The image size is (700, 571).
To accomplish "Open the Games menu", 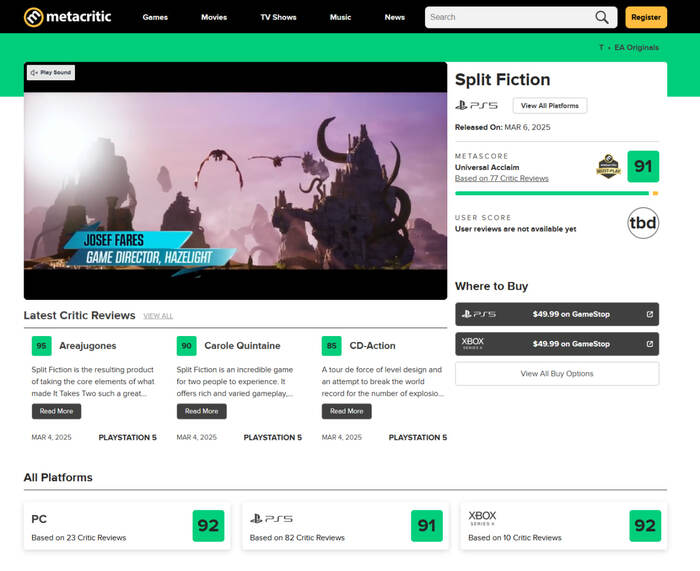I will click(x=155, y=17).
